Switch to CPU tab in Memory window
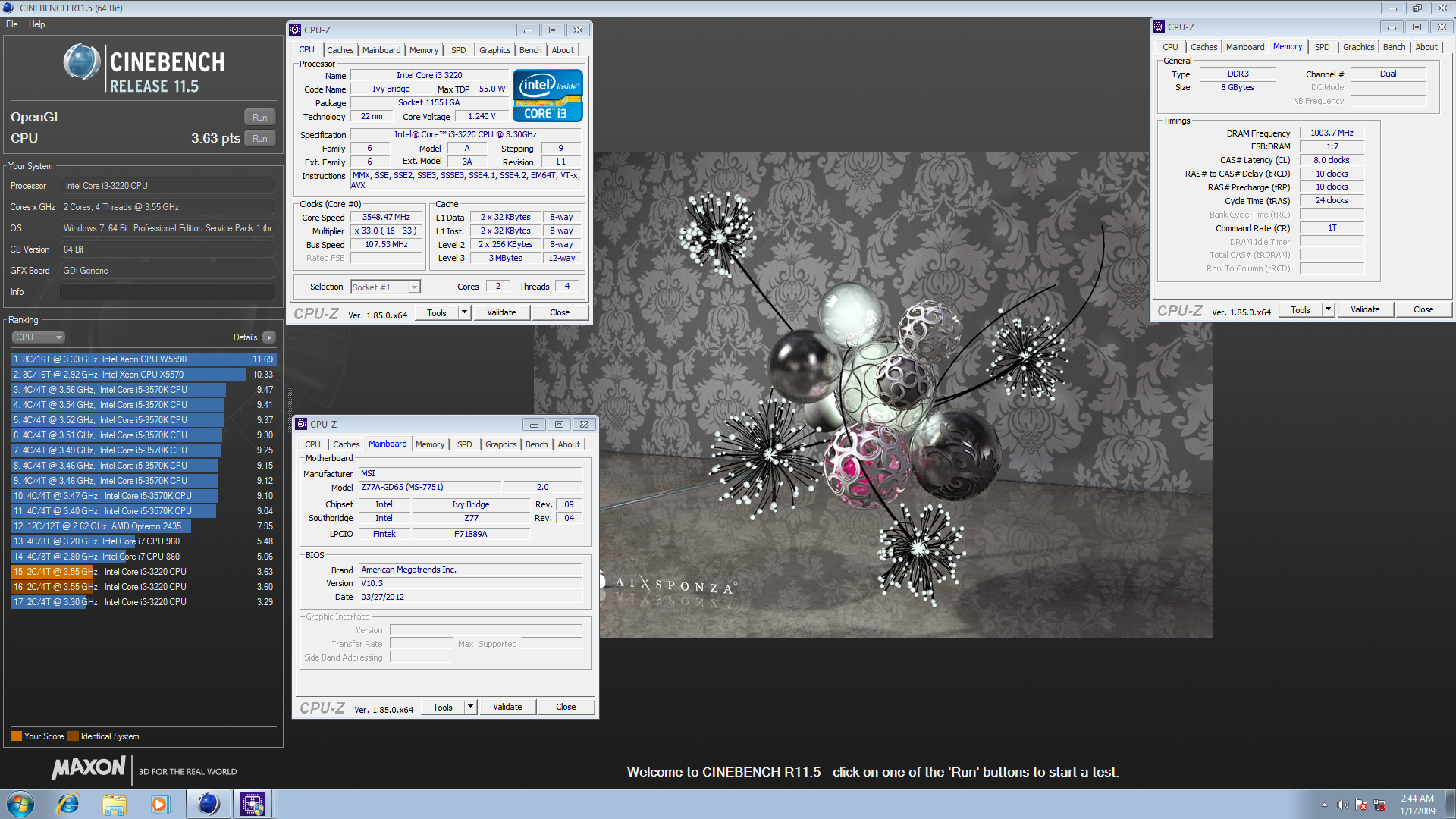1456x819 pixels. tap(1171, 47)
